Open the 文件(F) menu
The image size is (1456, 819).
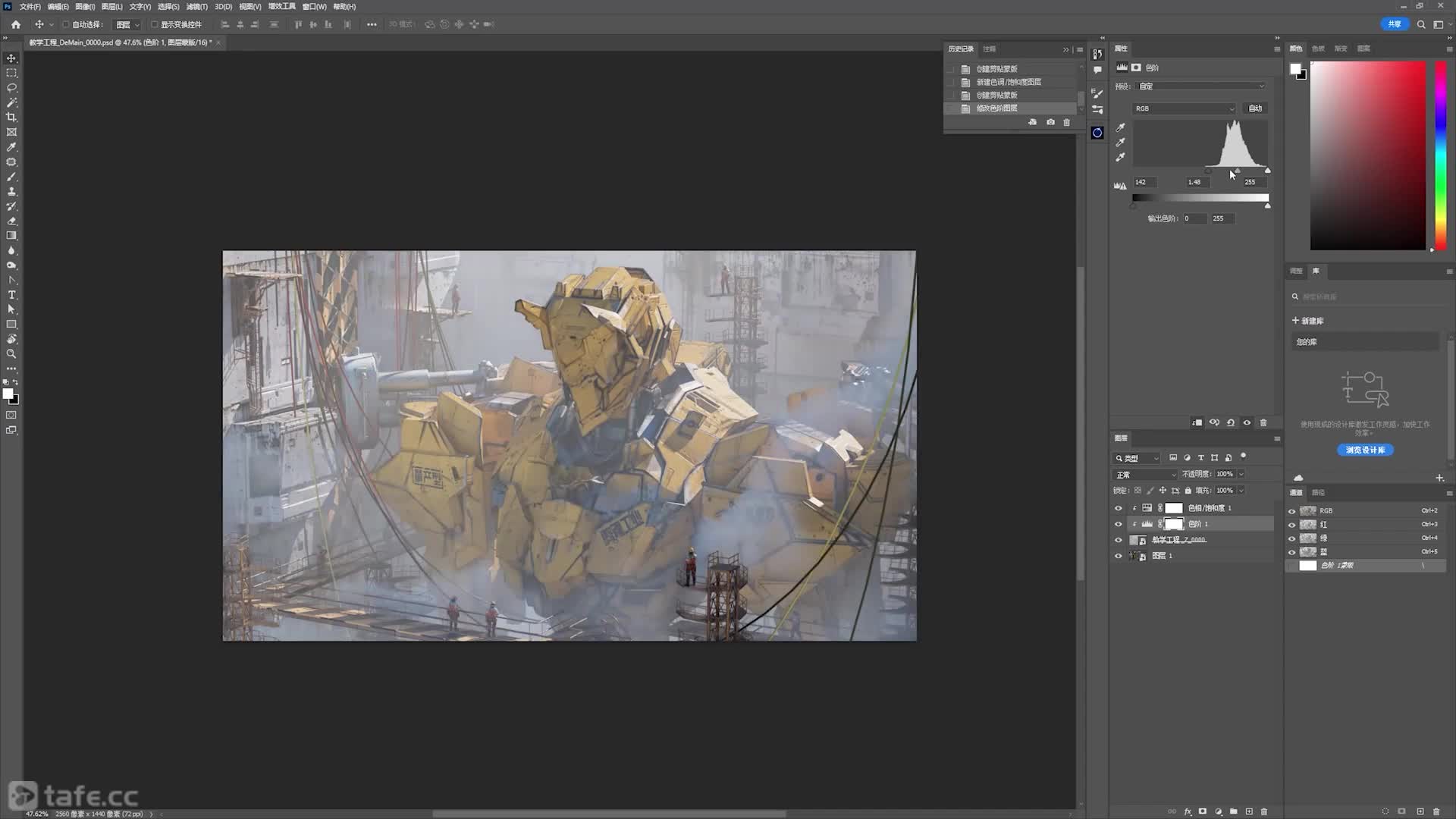(x=30, y=6)
